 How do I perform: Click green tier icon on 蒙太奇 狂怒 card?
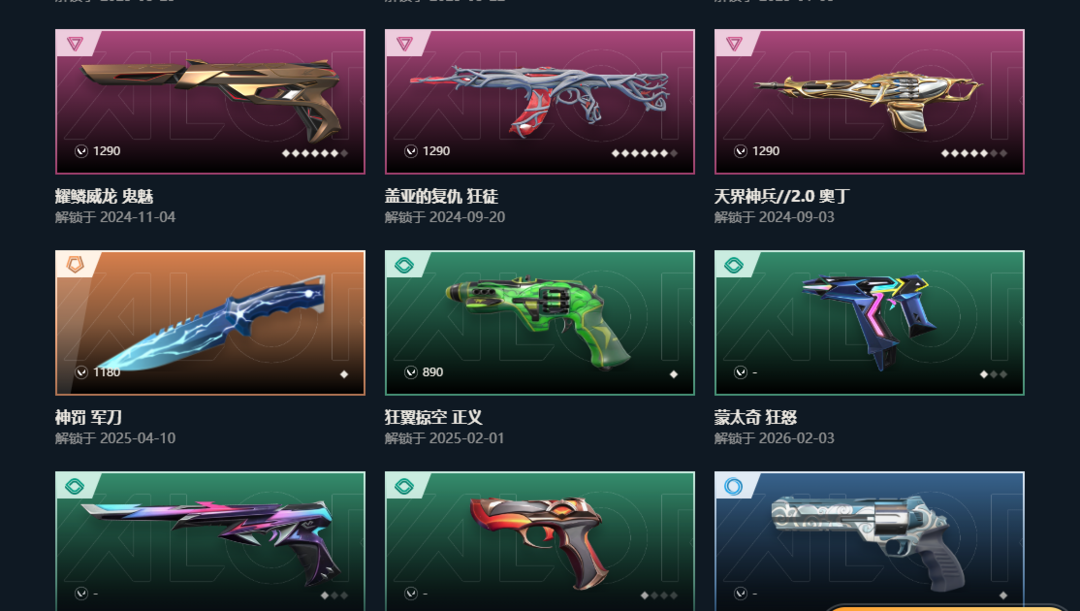tap(734, 265)
